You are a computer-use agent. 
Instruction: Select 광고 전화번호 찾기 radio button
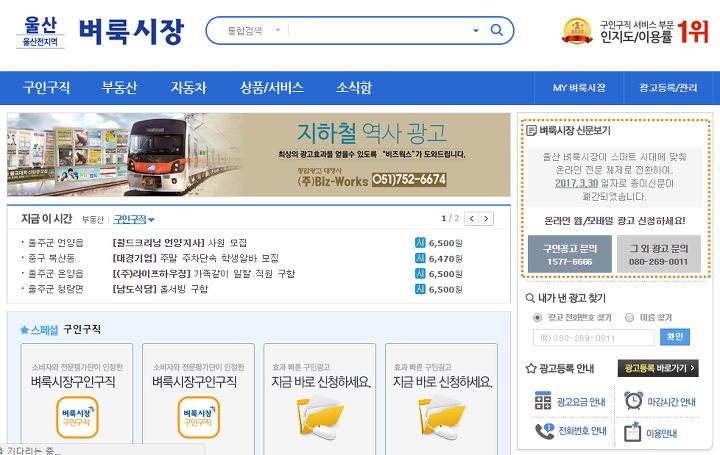[x=537, y=317]
